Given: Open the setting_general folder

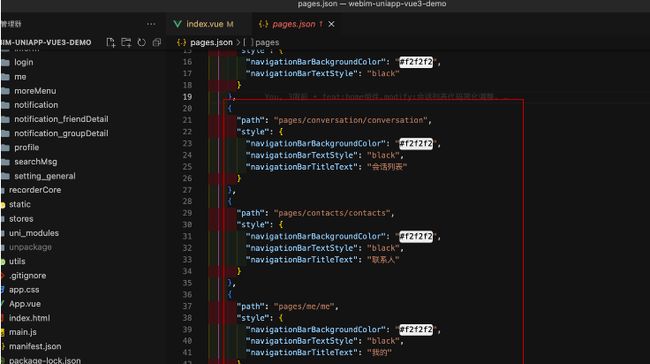Looking at the screenshot, I should [x=45, y=176].
